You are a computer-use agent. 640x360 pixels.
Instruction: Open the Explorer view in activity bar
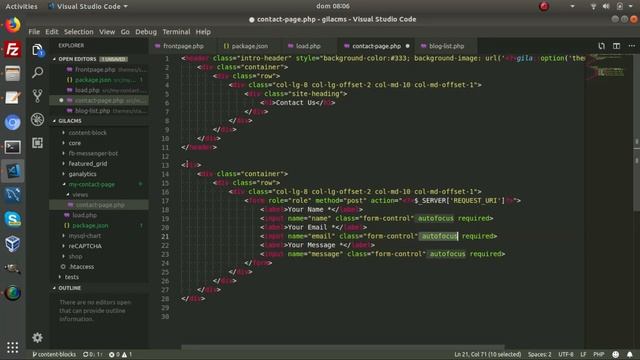(x=38, y=50)
